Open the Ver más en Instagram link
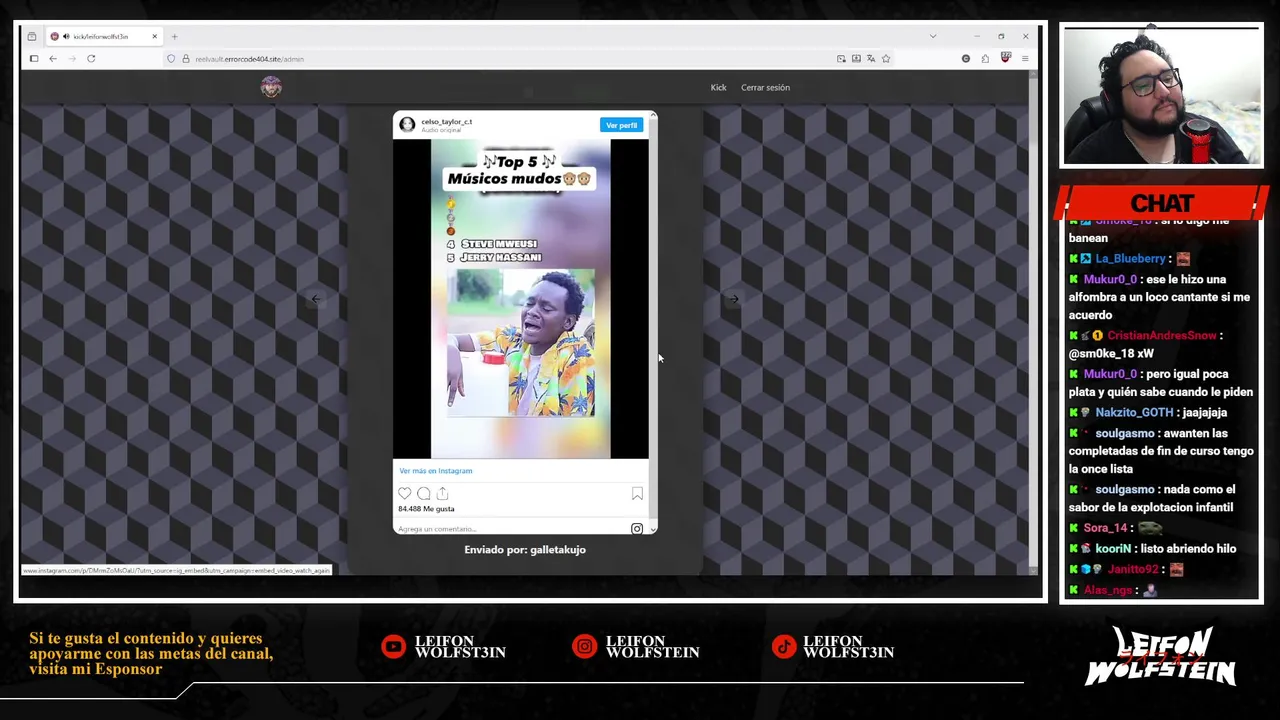 click(x=436, y=471)
